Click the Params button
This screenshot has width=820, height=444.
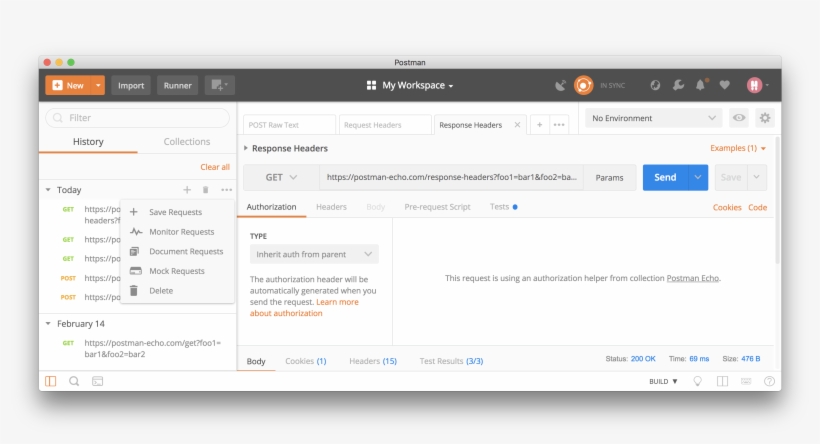pyautogui.click(x=609, y=178)
